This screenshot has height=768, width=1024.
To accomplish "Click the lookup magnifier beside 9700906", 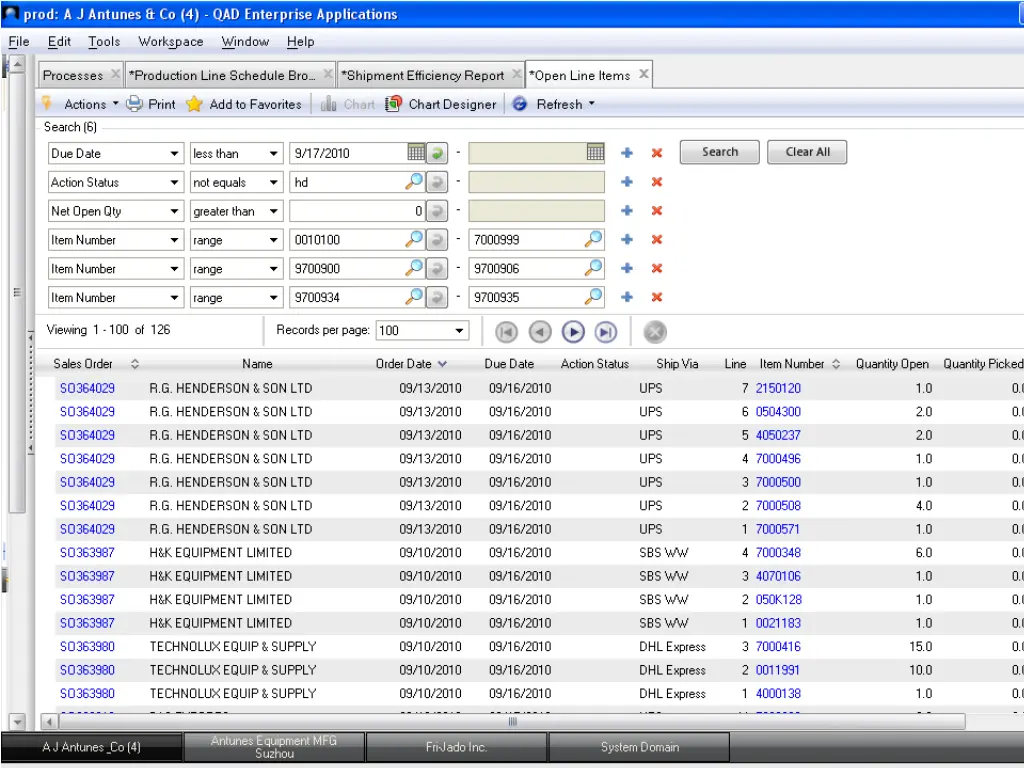I will click(x=593, y=268).
